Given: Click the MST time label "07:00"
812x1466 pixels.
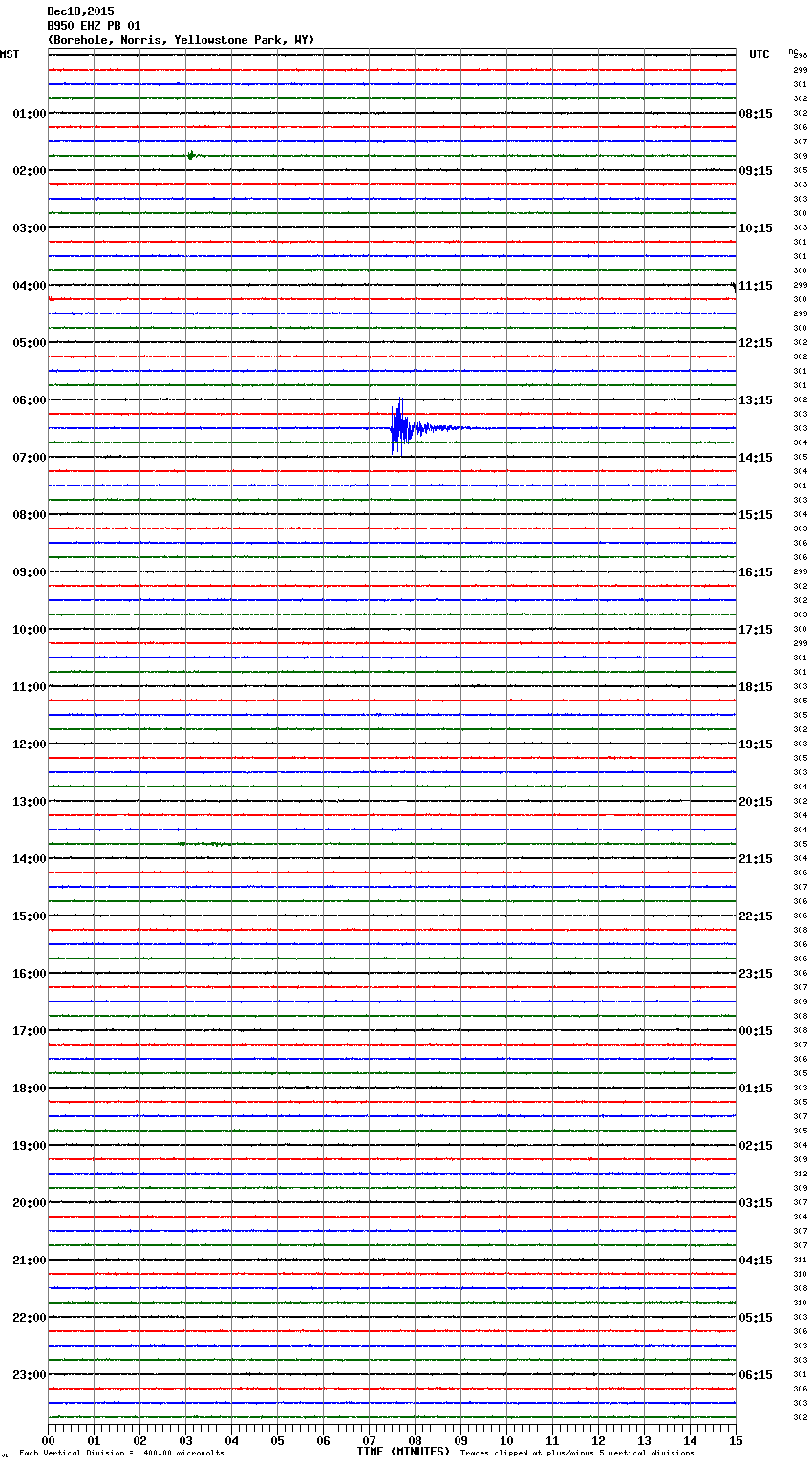Looking at the screenshot, I should (x=30, y=458).
